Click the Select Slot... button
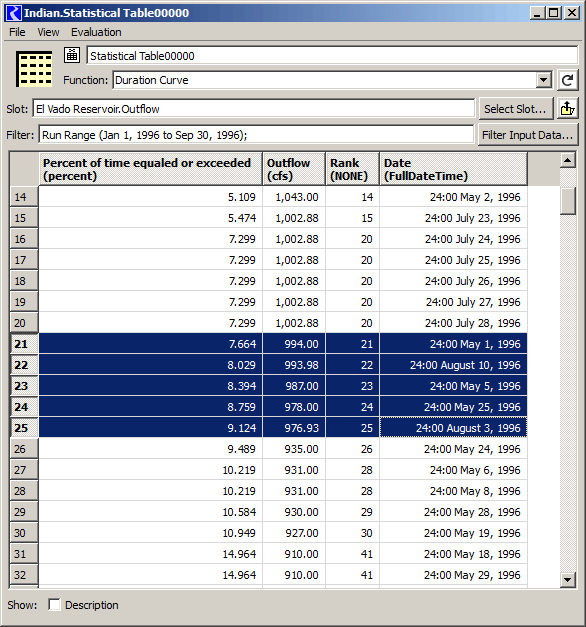586x627 pixels. coord(516,109)
